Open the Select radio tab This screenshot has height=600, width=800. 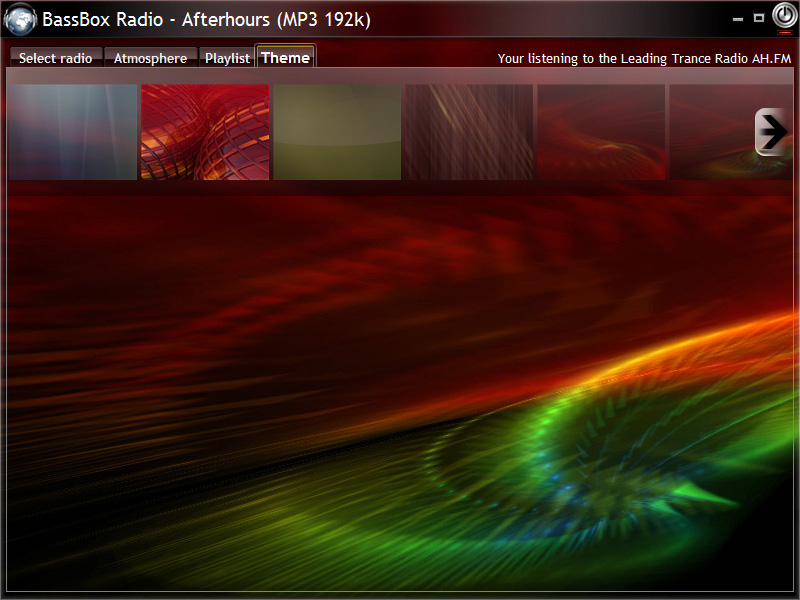pyautogui.click(x=56, y=58)
